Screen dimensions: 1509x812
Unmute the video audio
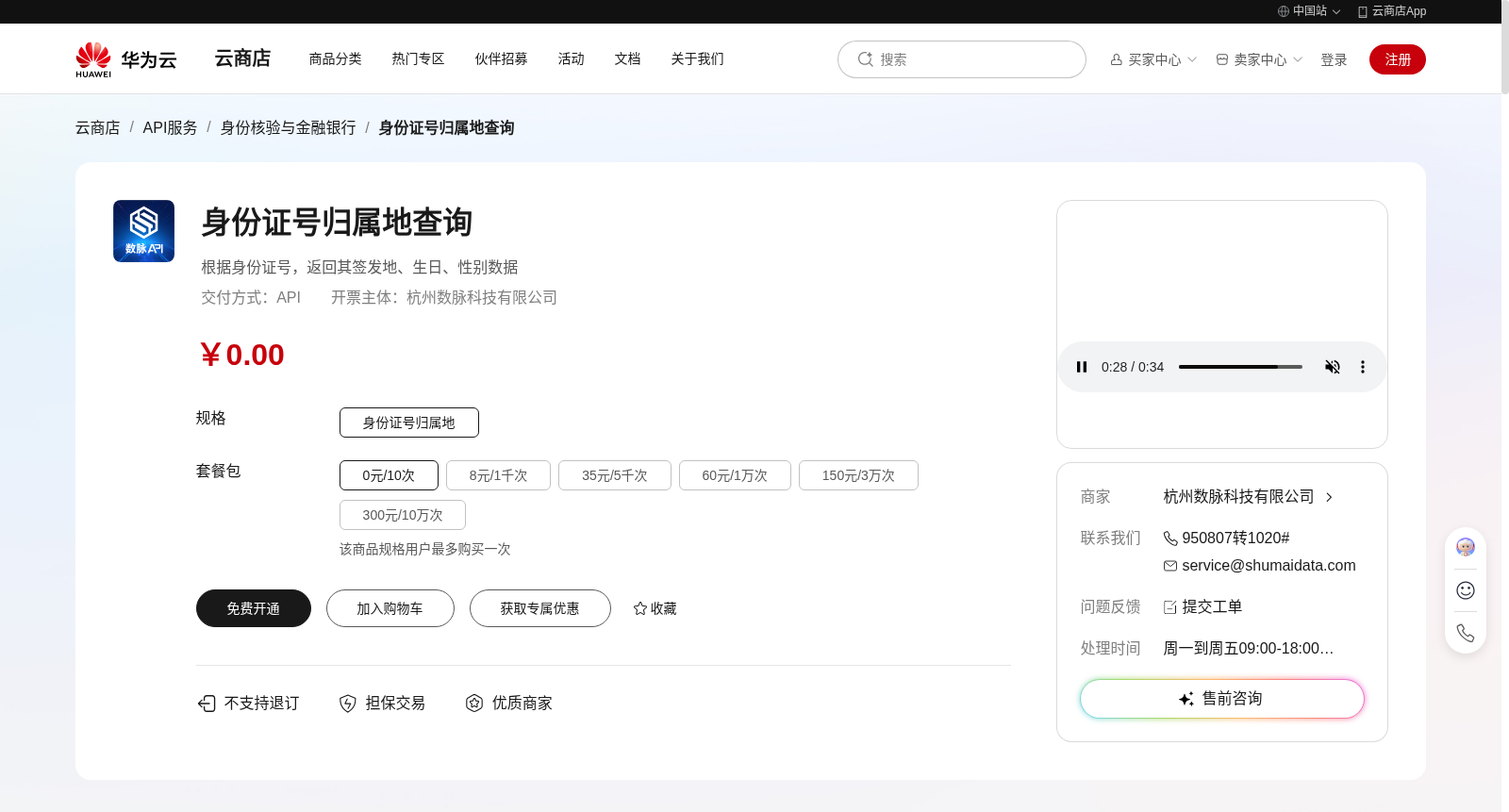coord(1333,367)
